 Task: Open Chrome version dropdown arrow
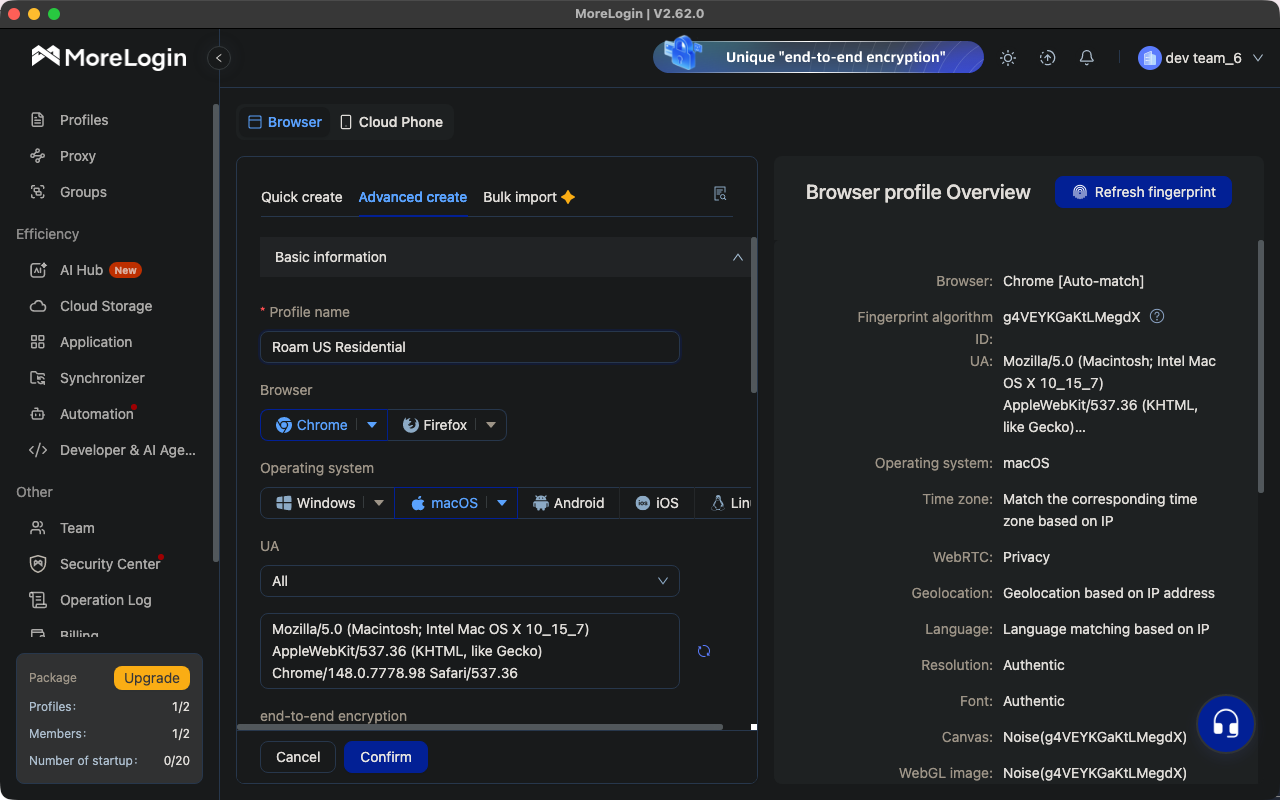[372, 425]
